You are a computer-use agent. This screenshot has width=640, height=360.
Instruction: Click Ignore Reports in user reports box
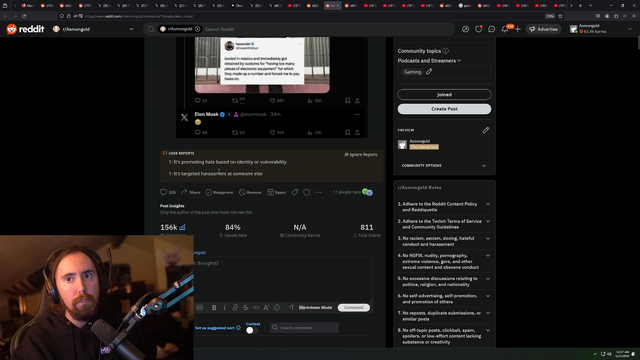click(x=361, y=155)
